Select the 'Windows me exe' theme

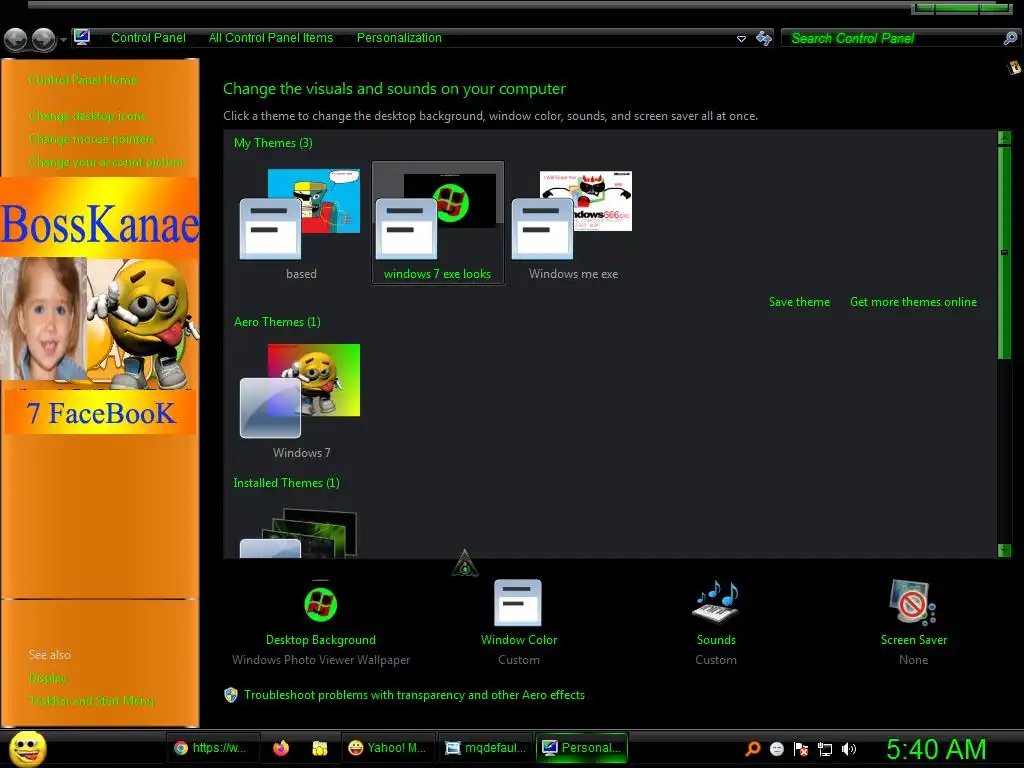[573, 223]
